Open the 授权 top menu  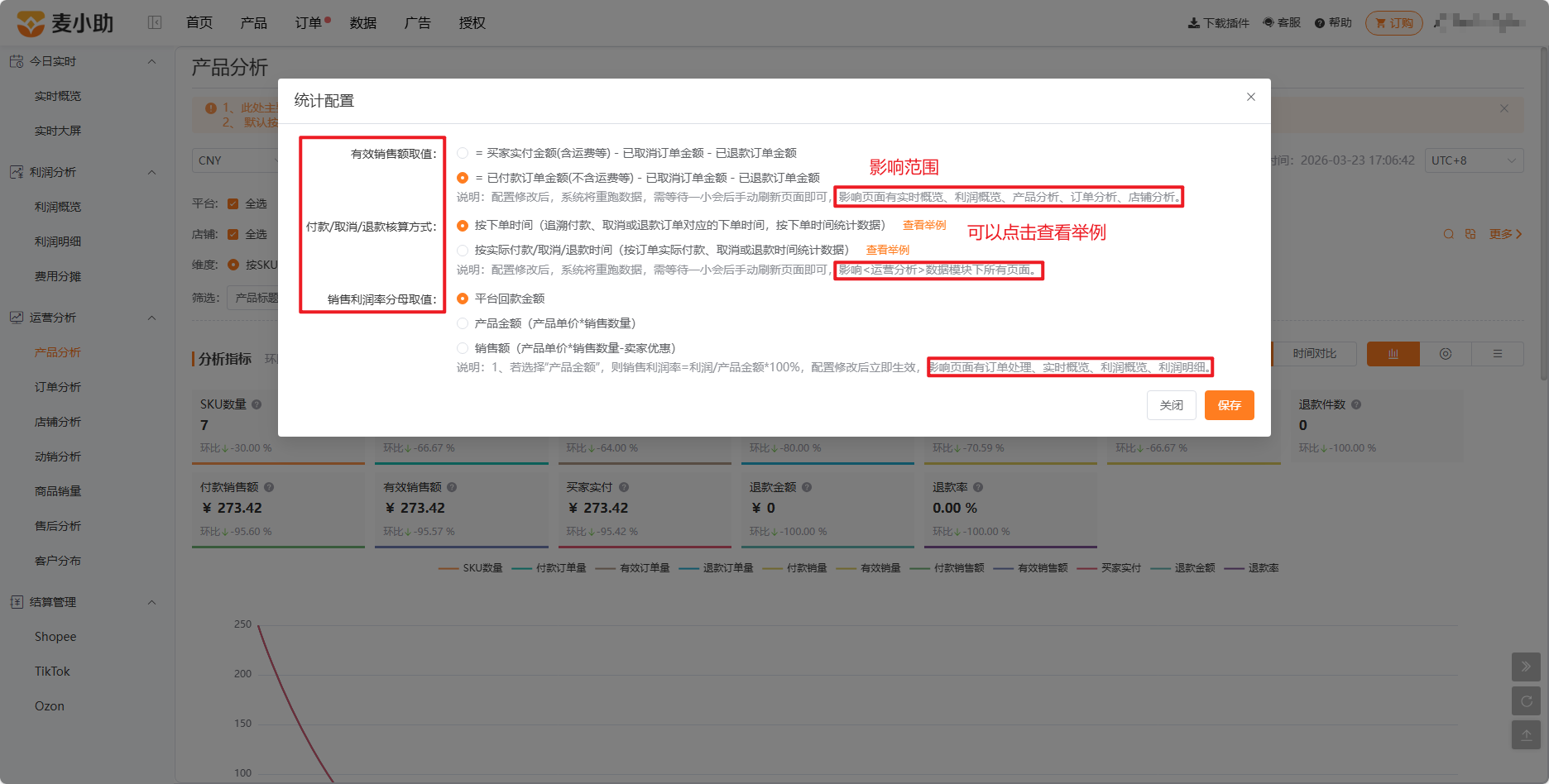coord(472,23)
